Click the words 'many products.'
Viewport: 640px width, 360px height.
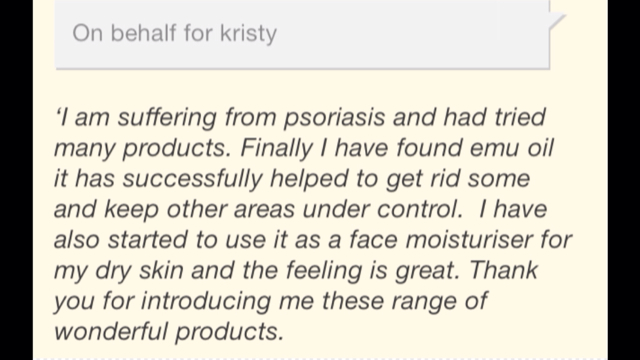click(x=142, y=149)
